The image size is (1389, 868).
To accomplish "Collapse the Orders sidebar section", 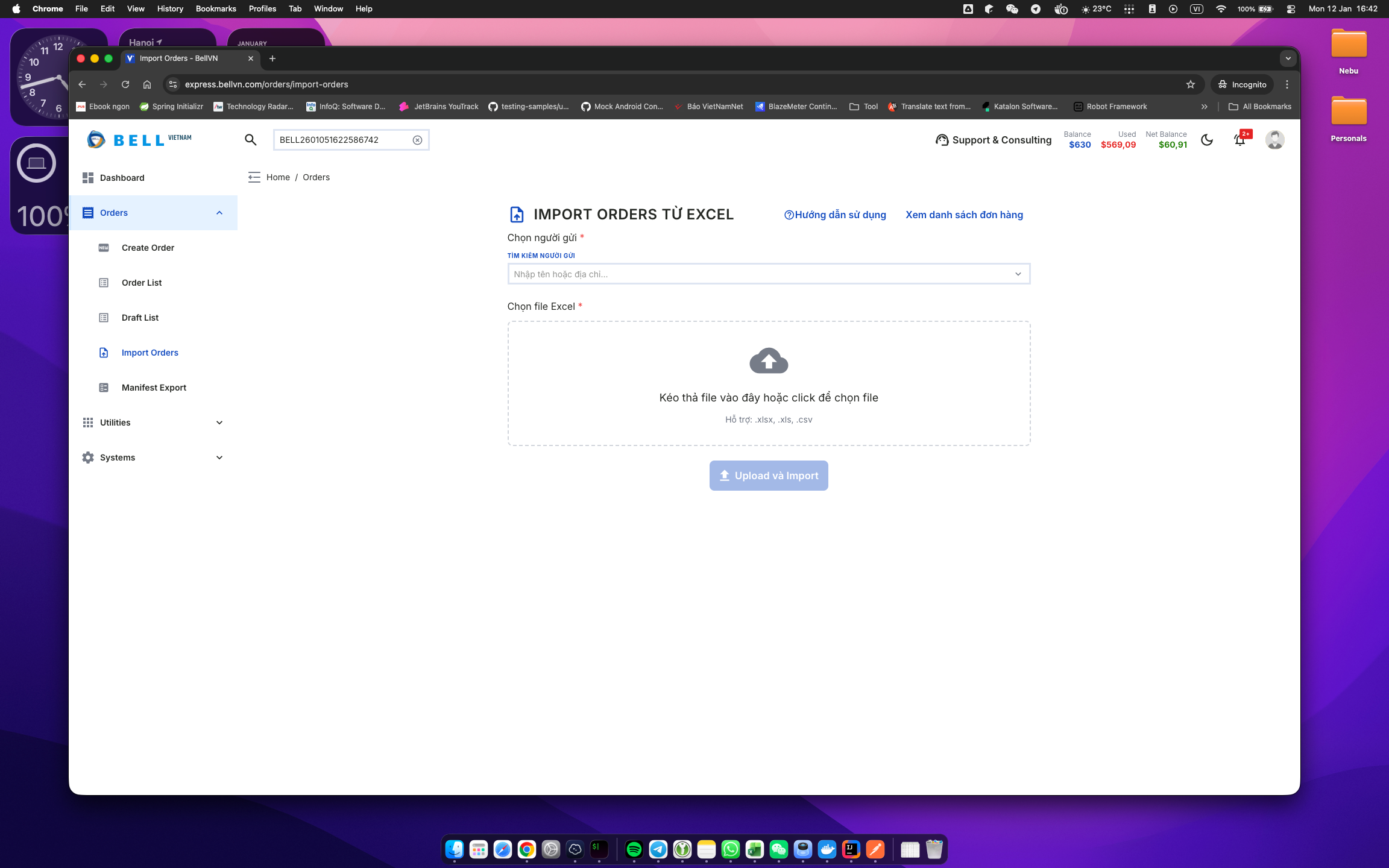I will tap(219, 213).
